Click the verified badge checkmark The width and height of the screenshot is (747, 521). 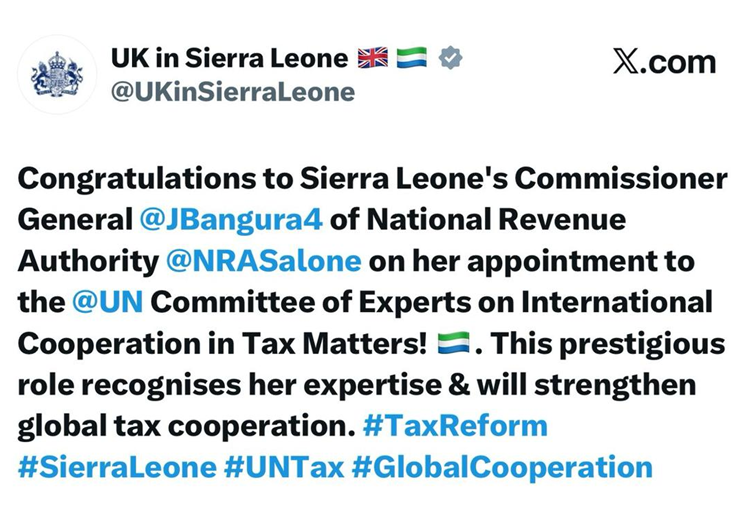click(446, 60)
